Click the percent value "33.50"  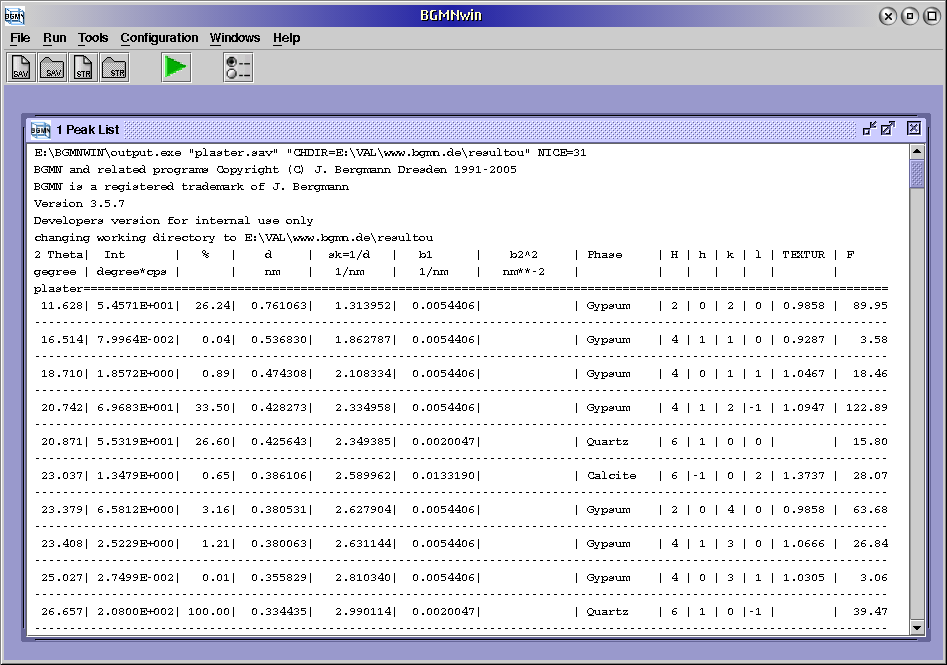pyautogui.click(x=213, y=408)
